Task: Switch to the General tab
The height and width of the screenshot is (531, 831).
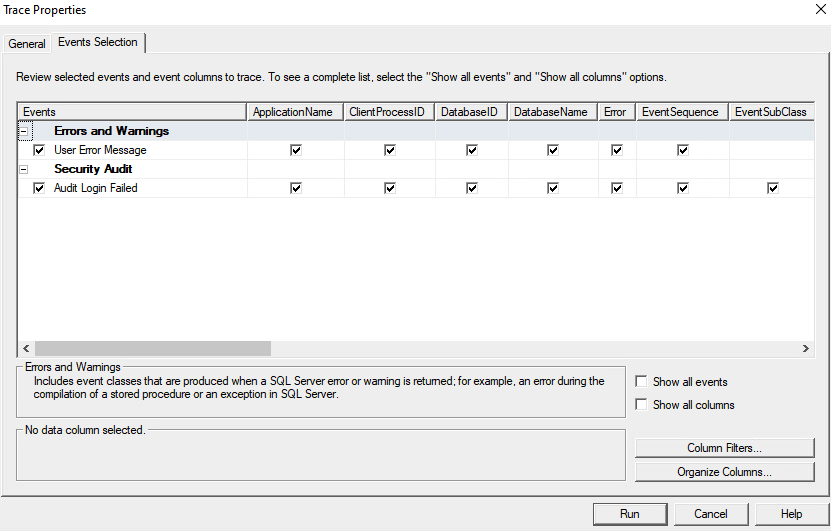Action: click(27, 44)
